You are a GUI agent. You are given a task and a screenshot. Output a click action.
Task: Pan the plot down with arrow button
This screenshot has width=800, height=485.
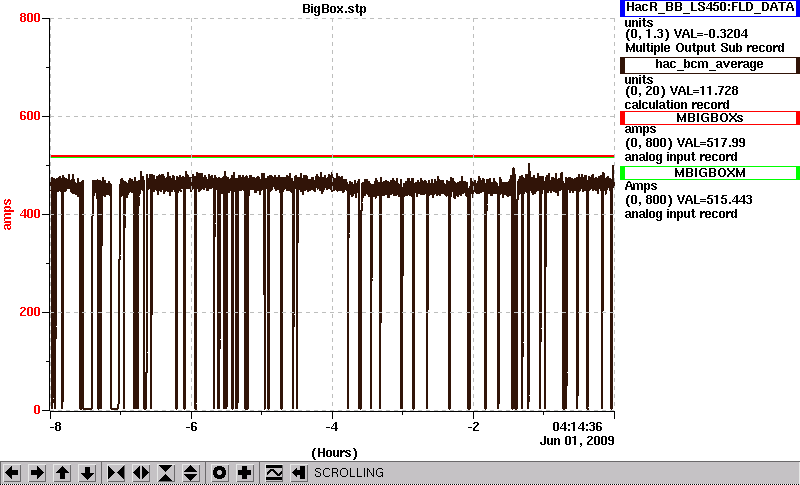click(87, 473)
